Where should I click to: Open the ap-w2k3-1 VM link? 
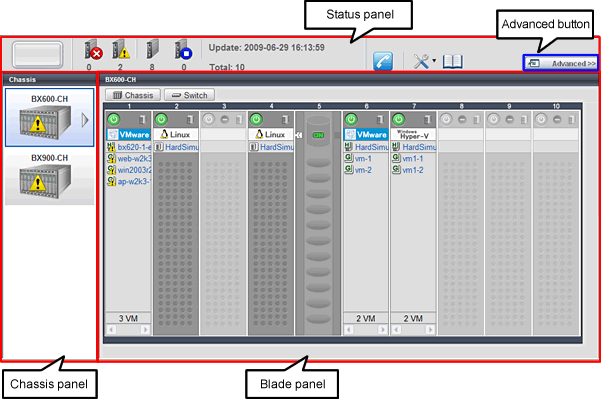tap(134, 182)
